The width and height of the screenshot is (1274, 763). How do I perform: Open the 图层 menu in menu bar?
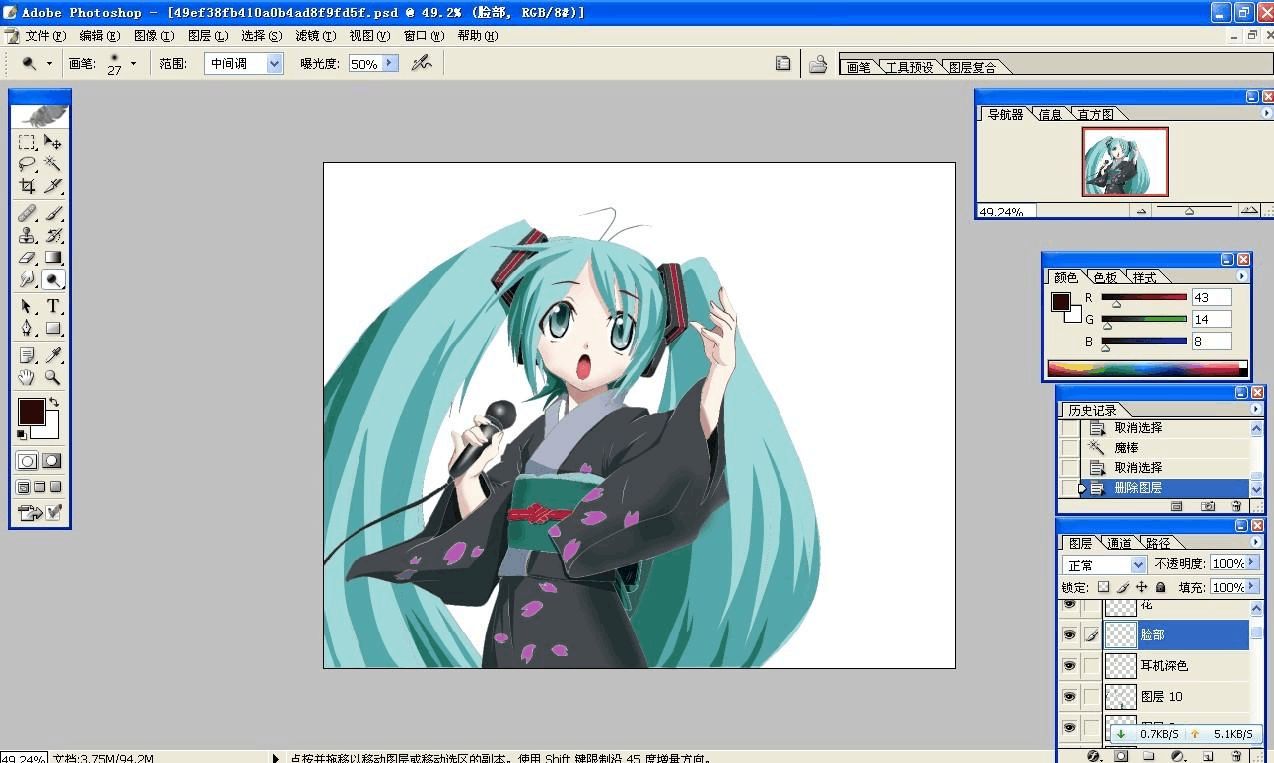tap(208, 35)
